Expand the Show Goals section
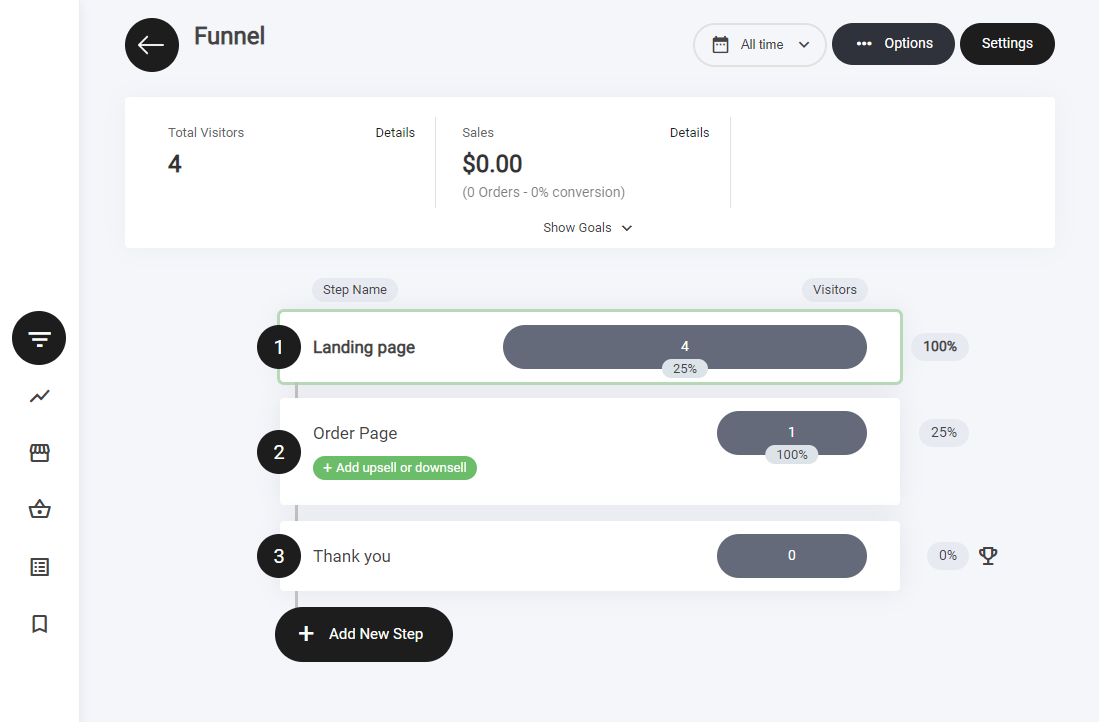 click(587, 228)
